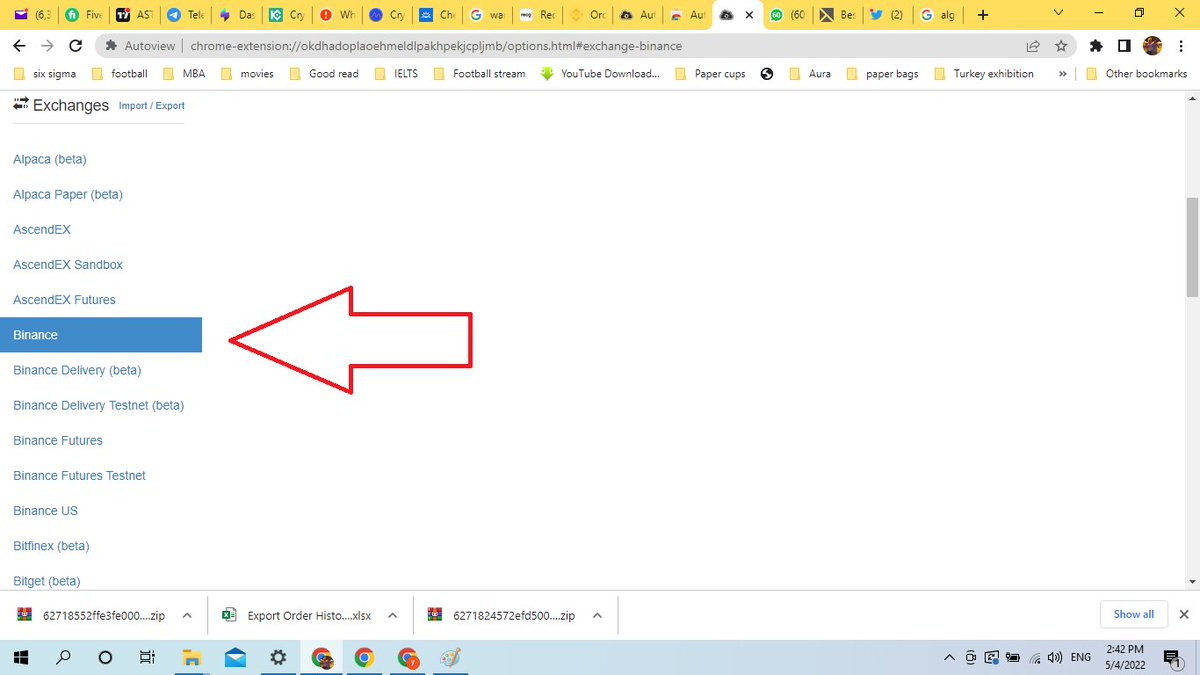1200x675 pixels.
Task: Select Binance Delivery Testnet (beta)
Action: click(99, 405)
